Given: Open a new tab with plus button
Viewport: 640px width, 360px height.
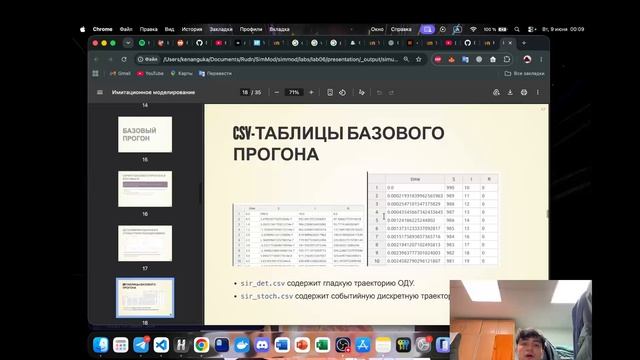Looking at the screenshot, I should pyautogui.click(x=524, y=43).
